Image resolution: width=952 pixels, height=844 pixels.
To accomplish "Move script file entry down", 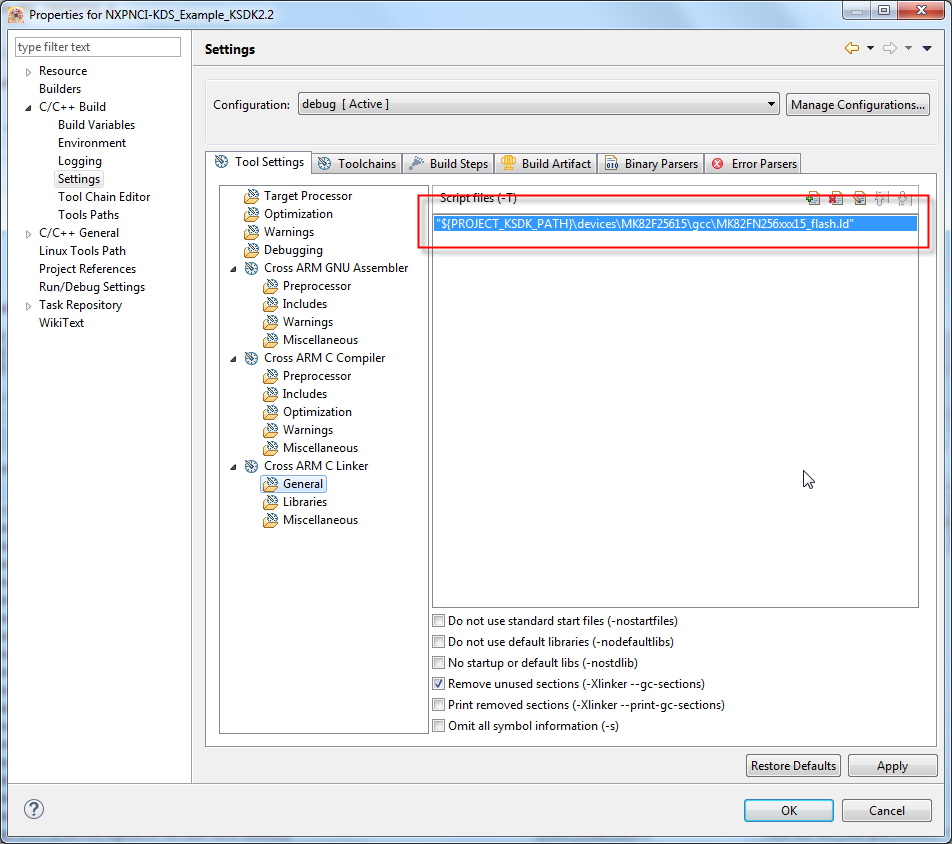I will (903, 198).
